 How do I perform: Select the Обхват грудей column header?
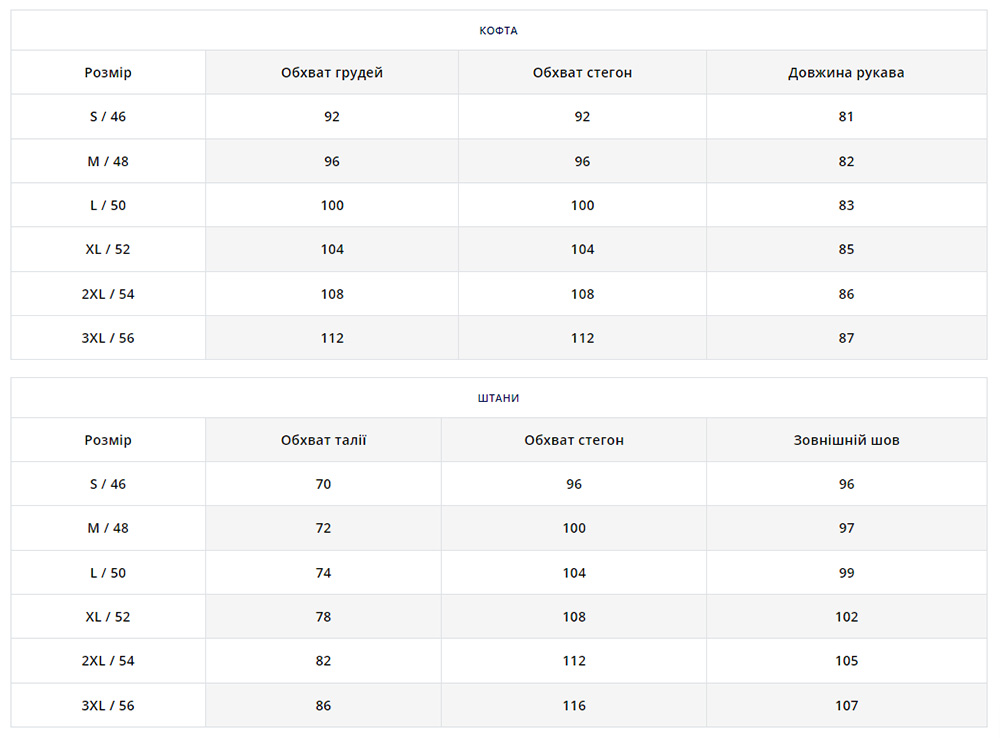[332, 73]
